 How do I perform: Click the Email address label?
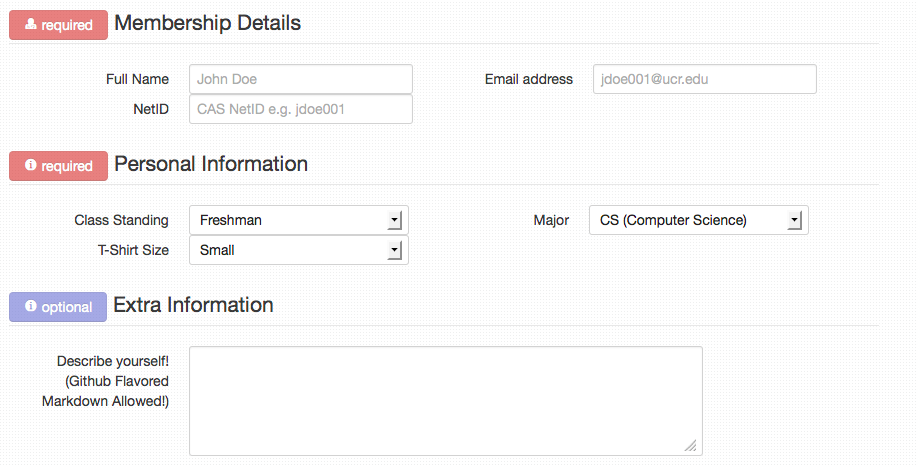[529, 79]
